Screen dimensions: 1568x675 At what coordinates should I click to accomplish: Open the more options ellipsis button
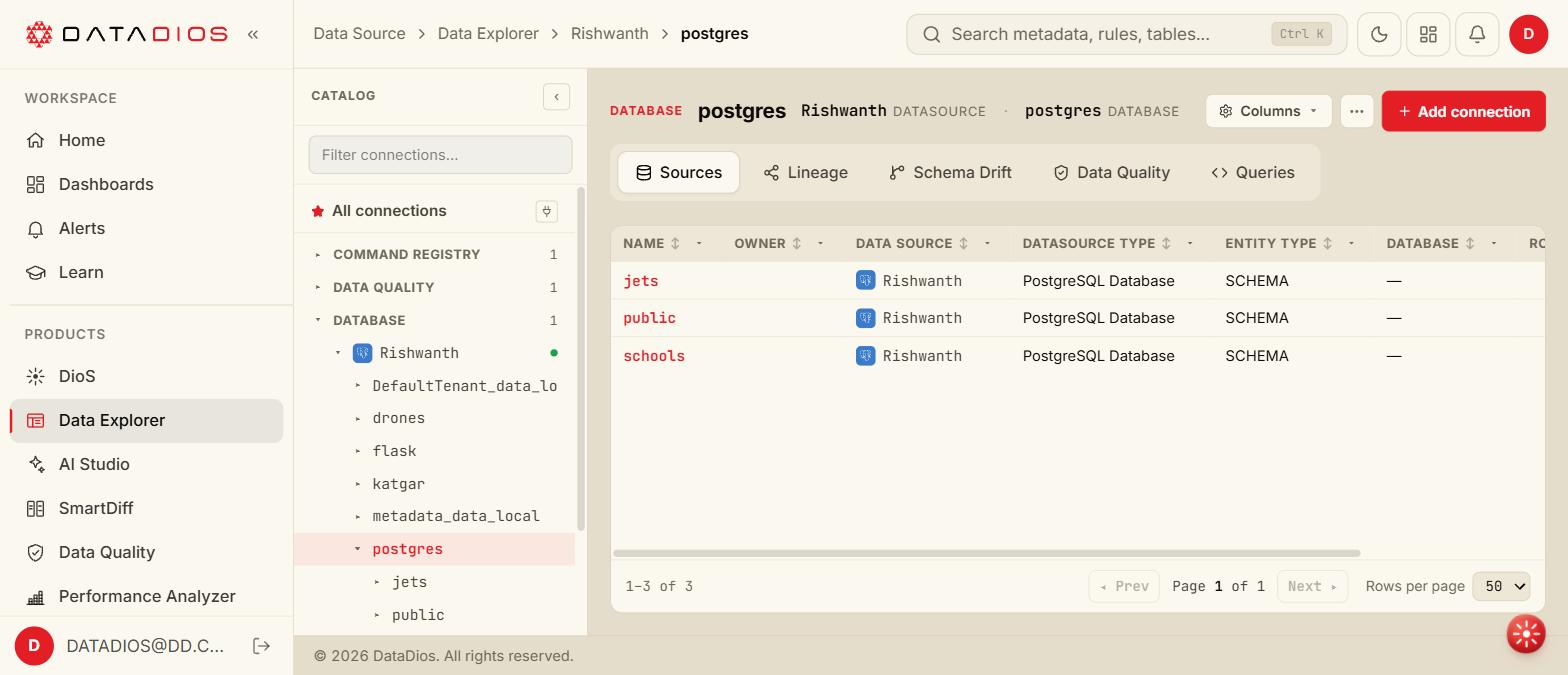[x=1356, y=111]
